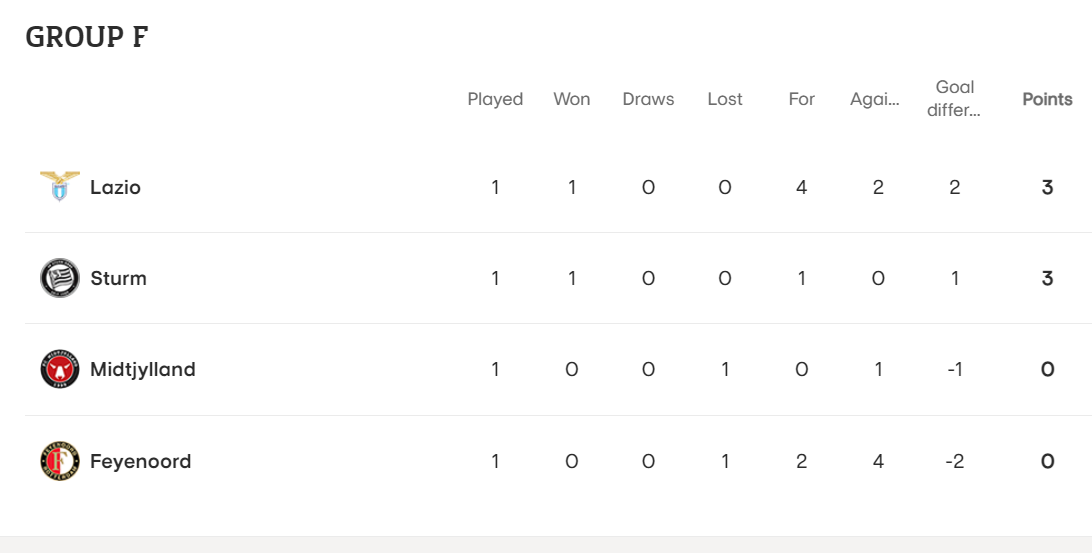The width and height of the screenshot is (1092, 553).
Task: Open the Feyenoord team link
Action: (x=141, y=461)
